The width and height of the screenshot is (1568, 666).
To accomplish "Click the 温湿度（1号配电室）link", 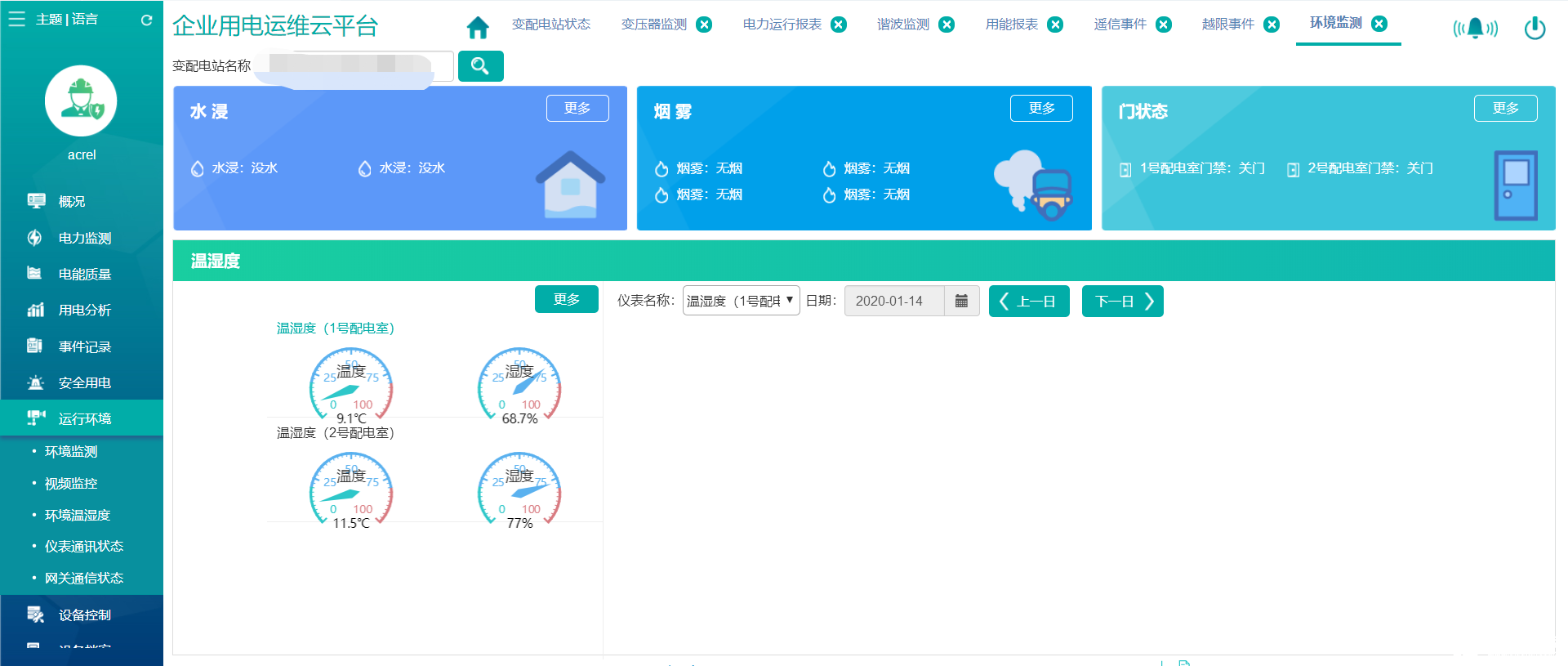I will click(336, 328).
